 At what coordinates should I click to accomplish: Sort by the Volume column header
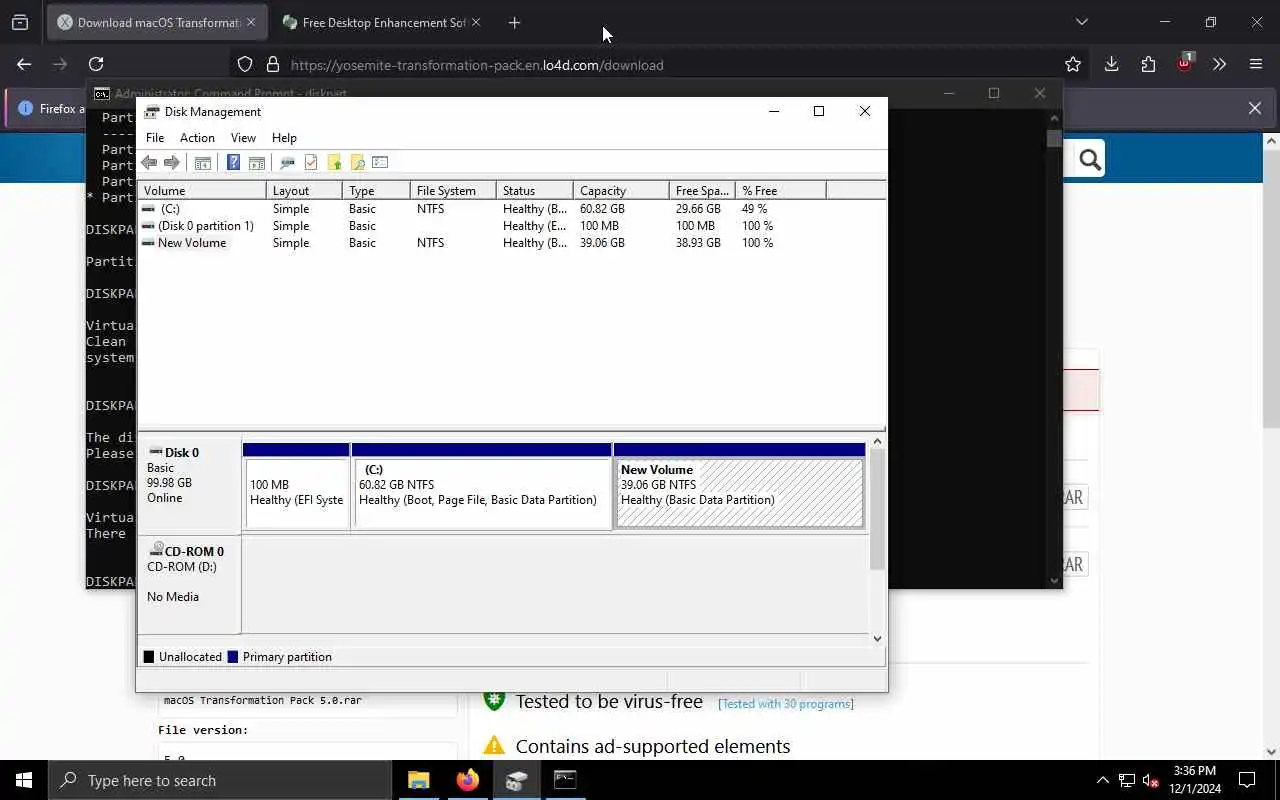pos(204,190)
